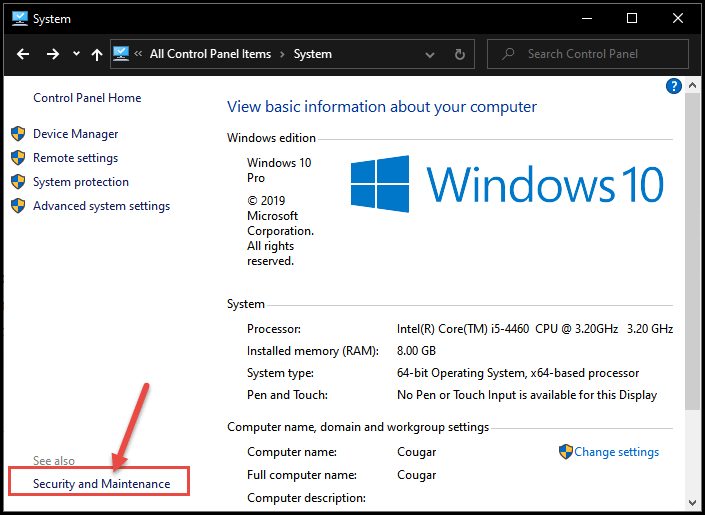
Task: Open Device Manager link
Action: click(x=76, y=134)
